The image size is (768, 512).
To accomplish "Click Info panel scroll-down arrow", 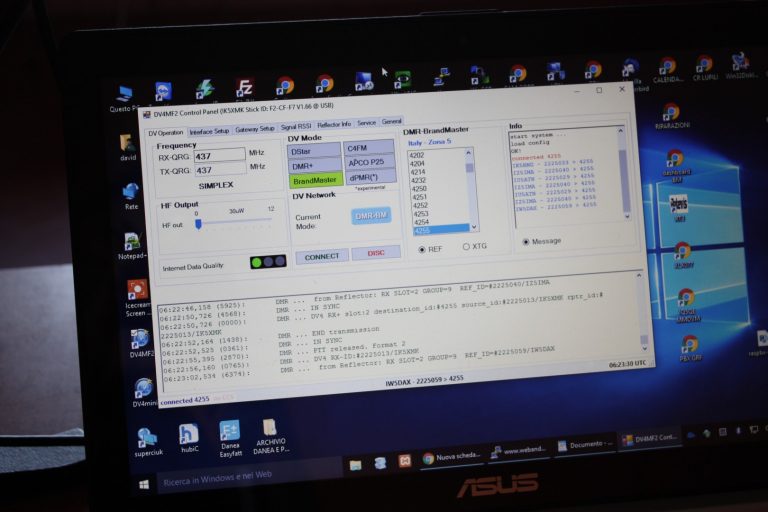I will click(x=627, y=216).
